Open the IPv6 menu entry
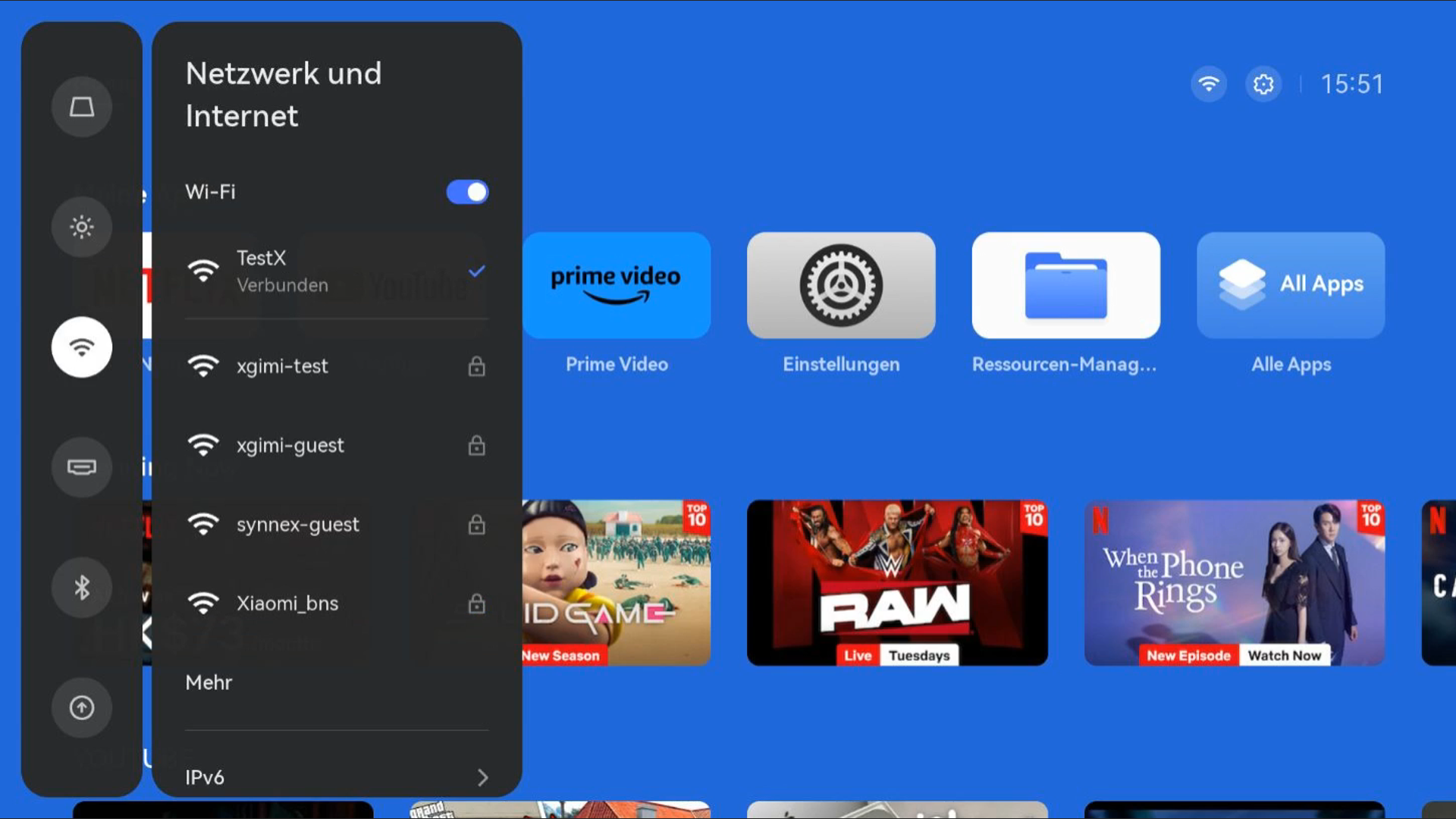 [x=337, y=777]
